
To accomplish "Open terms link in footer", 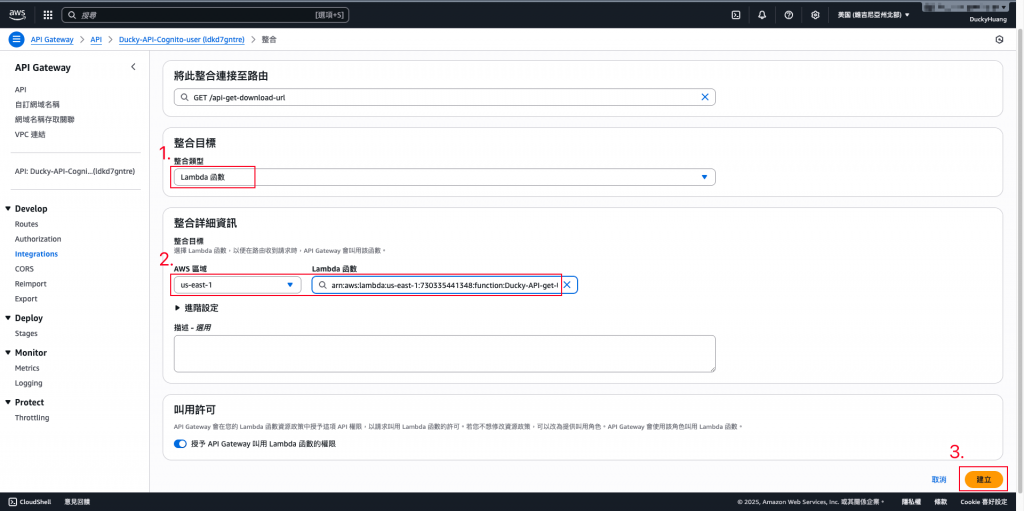I will [x=940, y=501].
